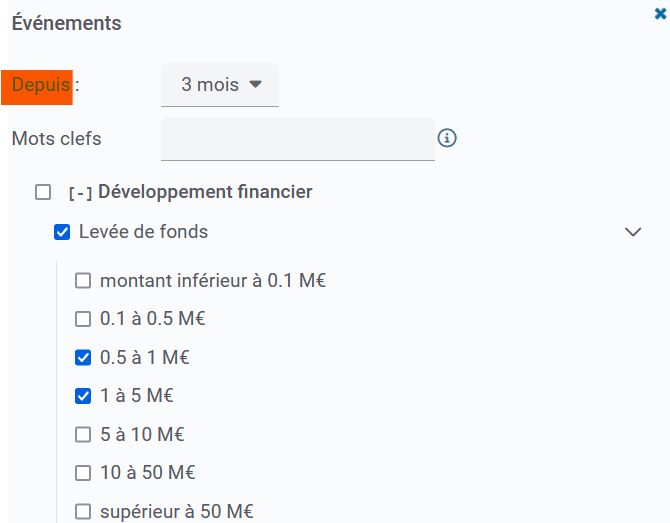
Task: Check 'montant inférieur à 0.1 M€' box
Action: [83, 281]
